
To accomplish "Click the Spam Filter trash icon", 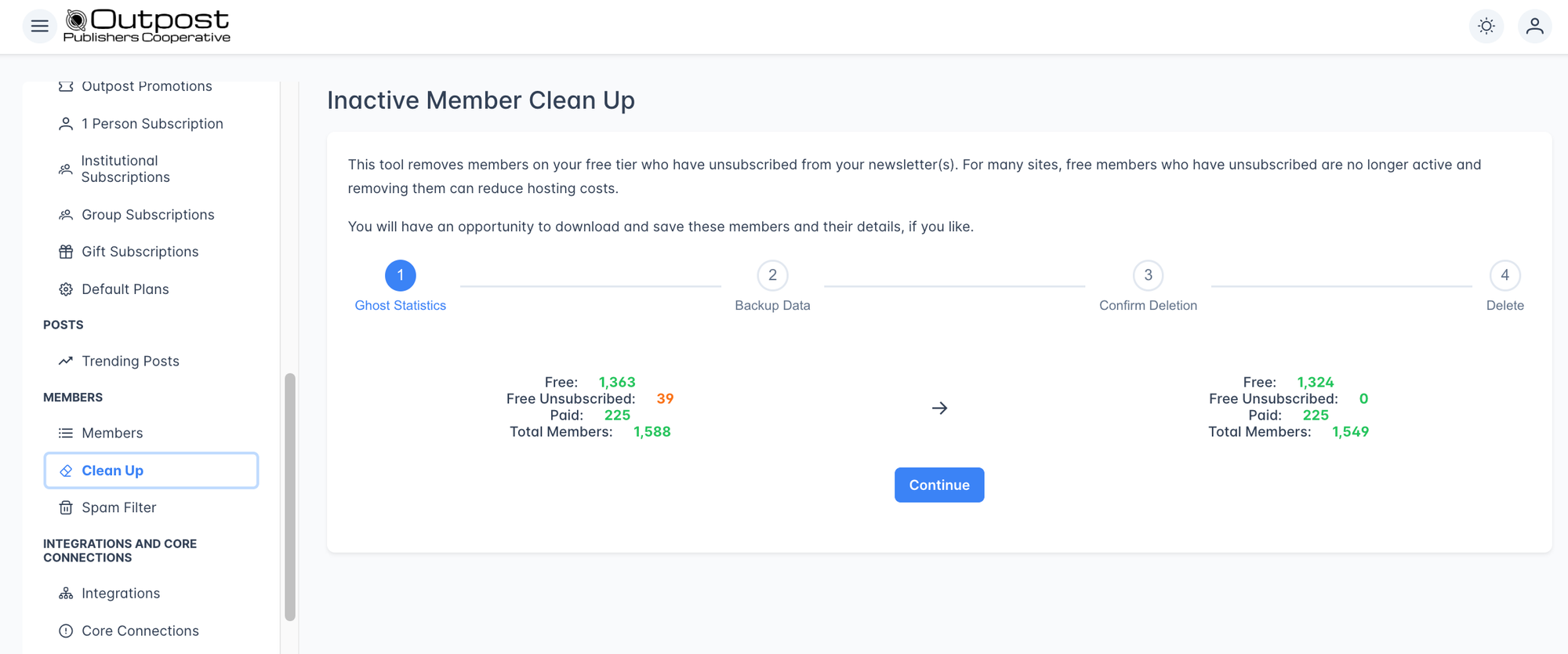I will click(66, 508).
